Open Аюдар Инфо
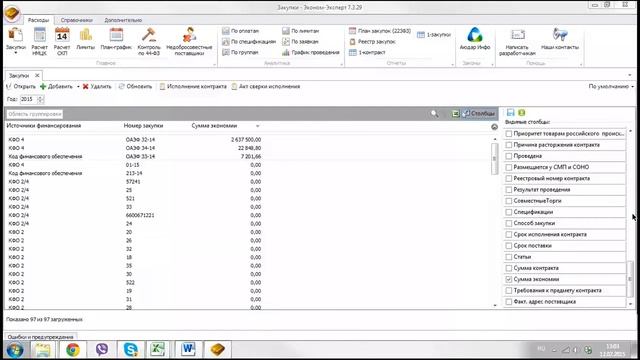 [x=475, y=39]
